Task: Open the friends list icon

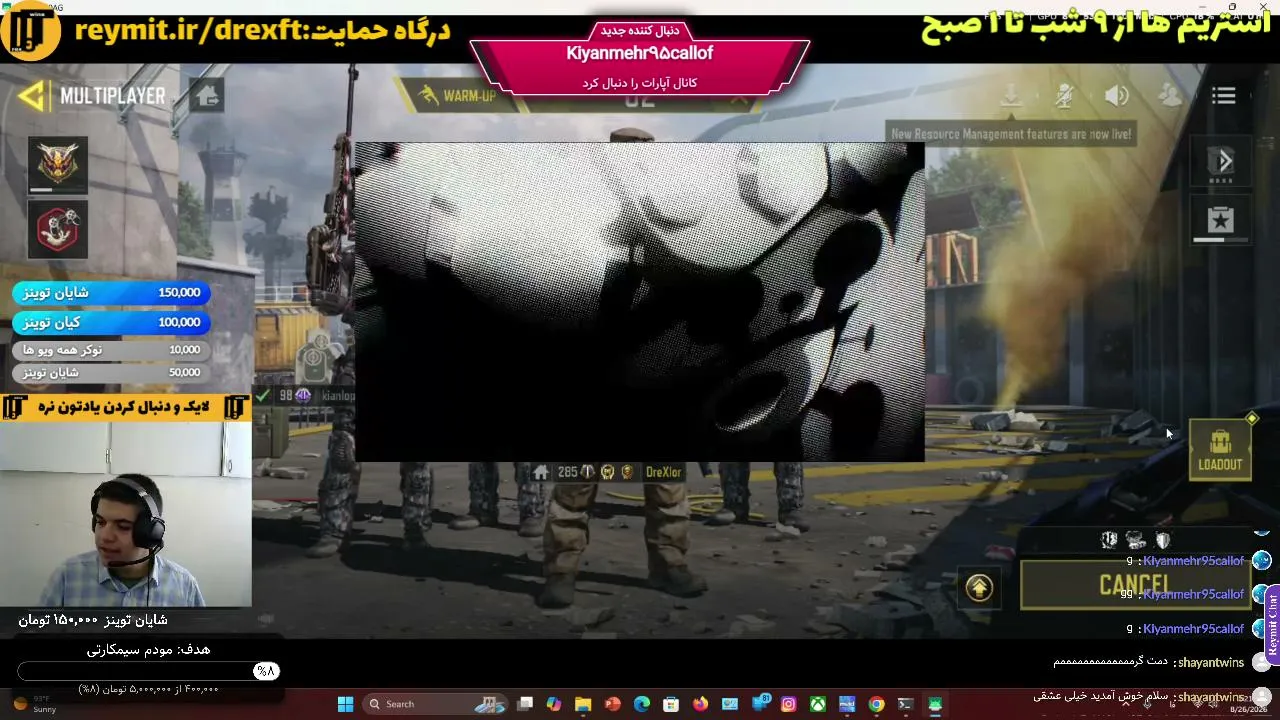Action: click(x=1170, y=96)
